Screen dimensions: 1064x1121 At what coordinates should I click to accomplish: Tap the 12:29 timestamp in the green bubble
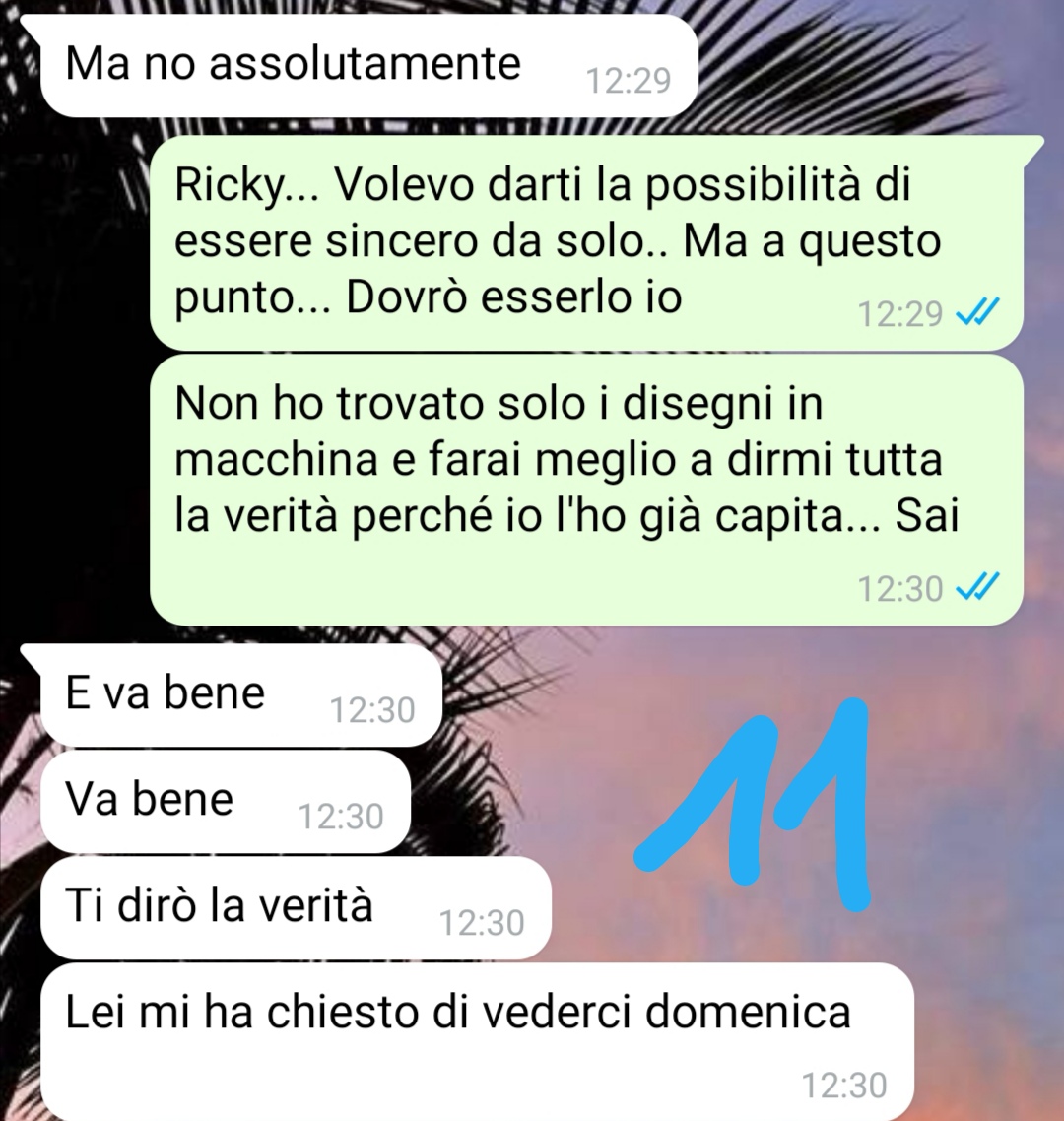pos(900,314)
